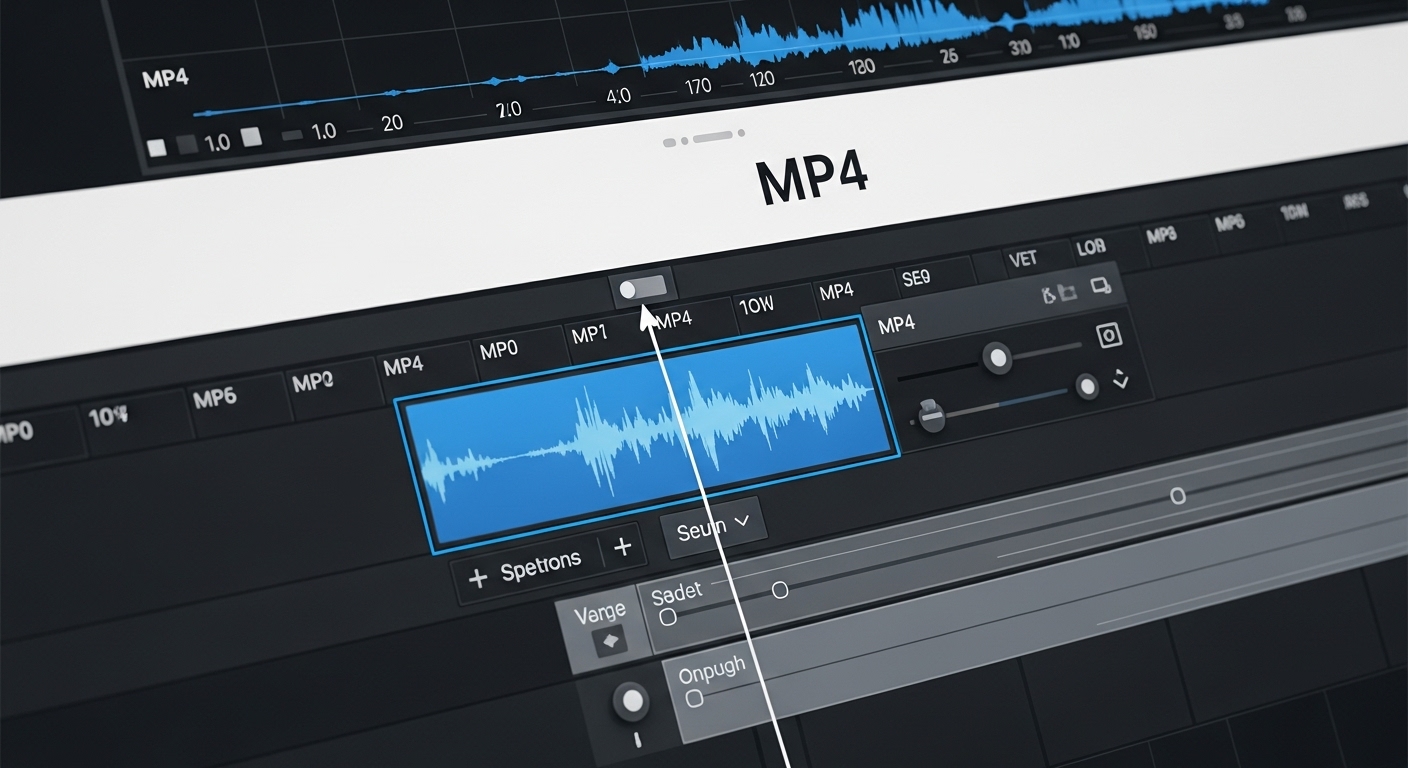This screenshot has width=1408, height=768.
Task: Click the plus icon right of Spetrons
Action: (622, 547)
